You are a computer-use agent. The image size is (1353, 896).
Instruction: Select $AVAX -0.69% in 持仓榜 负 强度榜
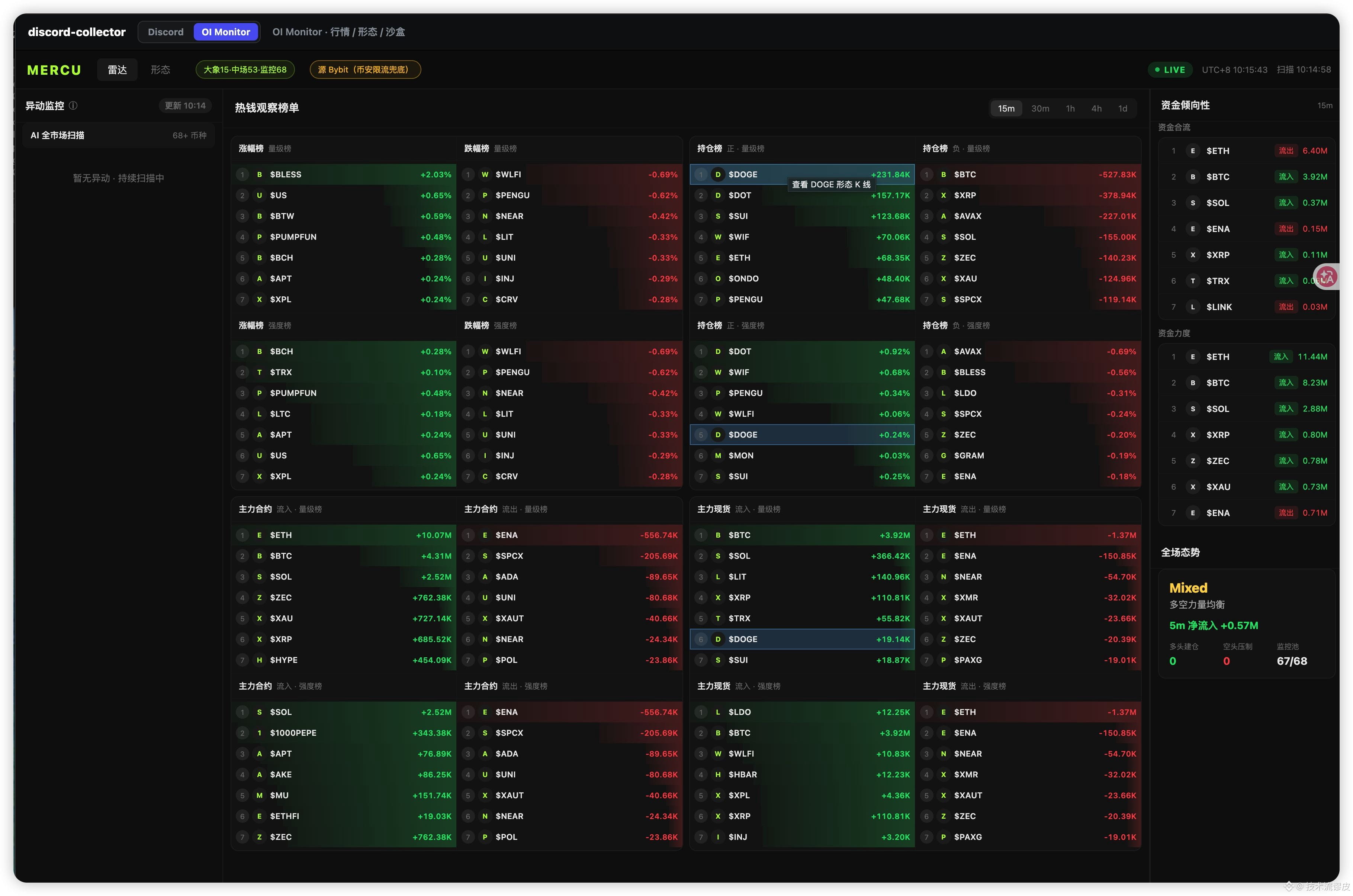tap(1029, 351)
